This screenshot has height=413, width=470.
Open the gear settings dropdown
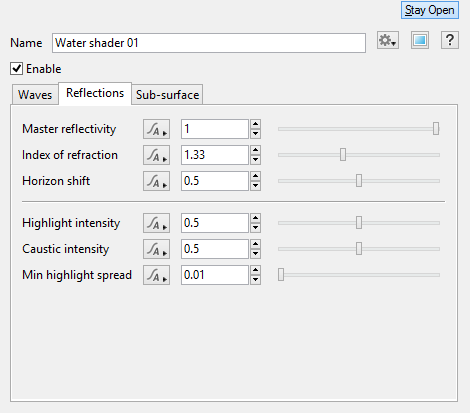[x=388, y=40]
